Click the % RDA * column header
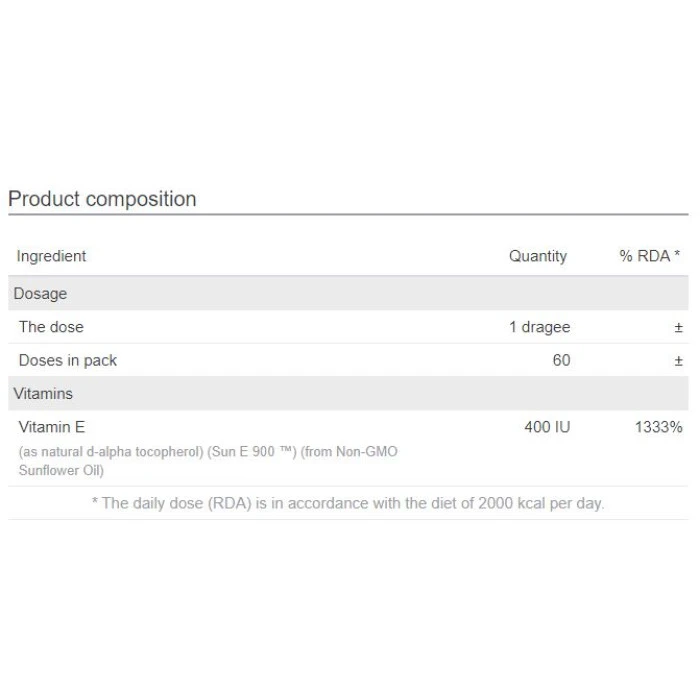The width and height of the screenshot is (700, 700). 649,256
